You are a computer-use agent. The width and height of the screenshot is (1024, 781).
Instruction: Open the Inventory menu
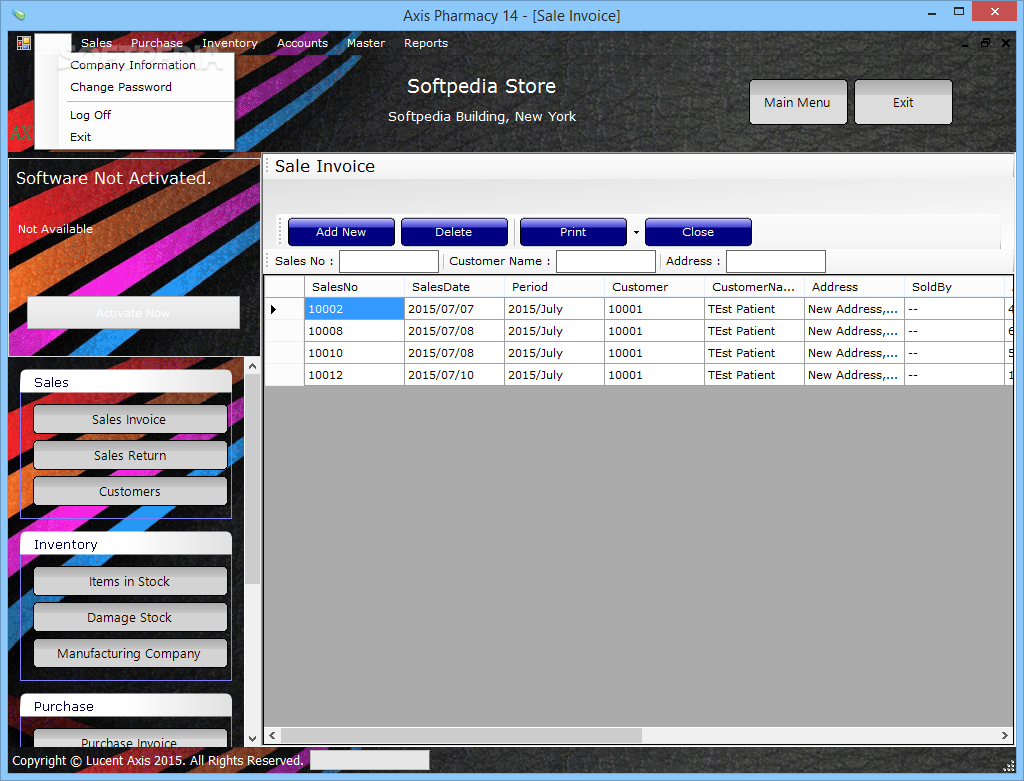point(230,43)
